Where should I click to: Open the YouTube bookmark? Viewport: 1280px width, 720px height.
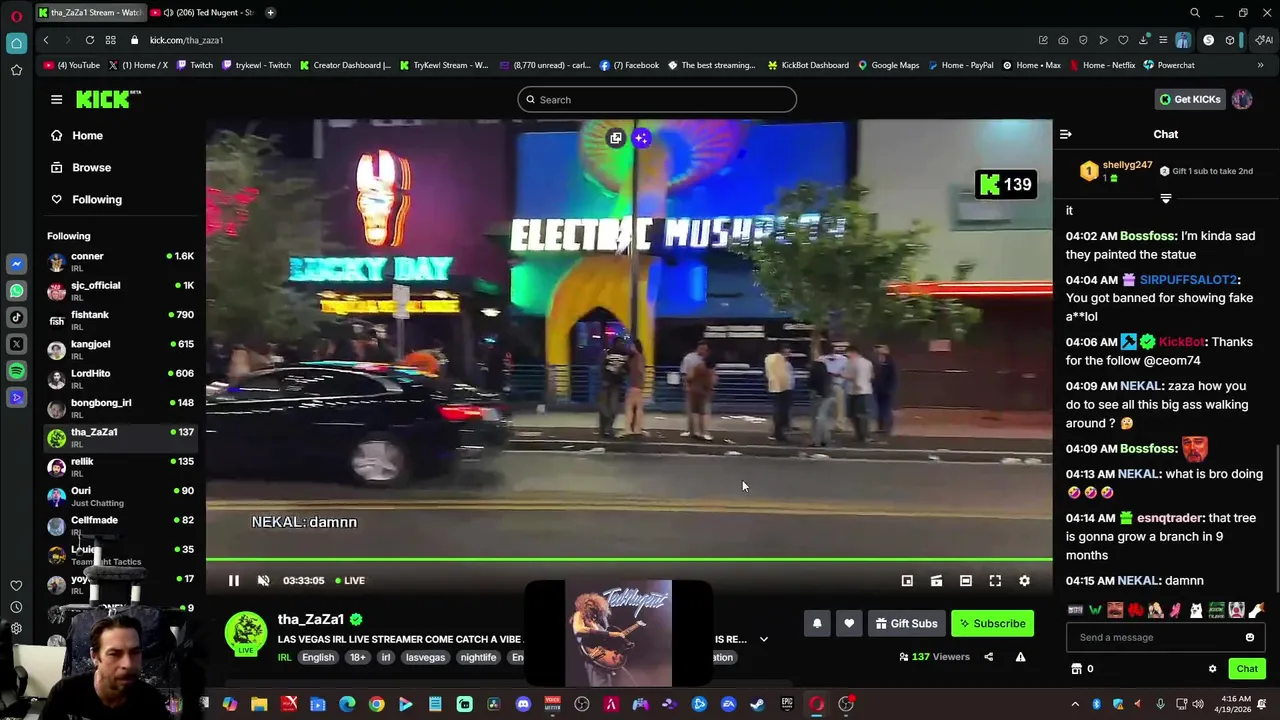tap(72, 65)
